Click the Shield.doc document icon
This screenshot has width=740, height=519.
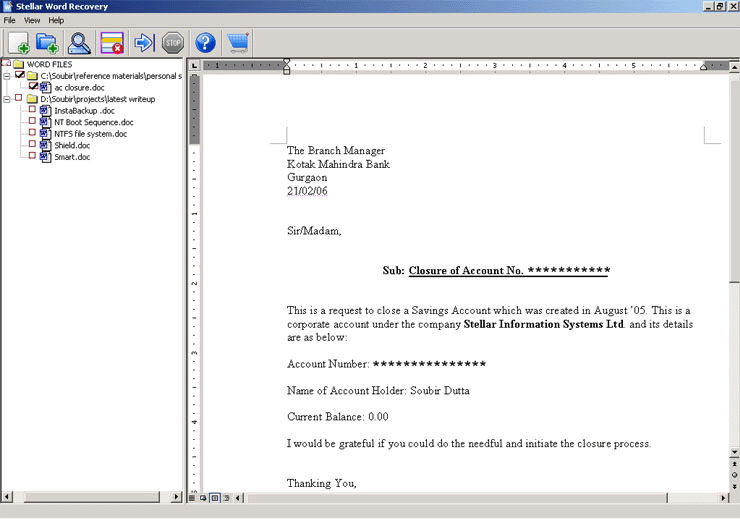(x=45, y=145)
